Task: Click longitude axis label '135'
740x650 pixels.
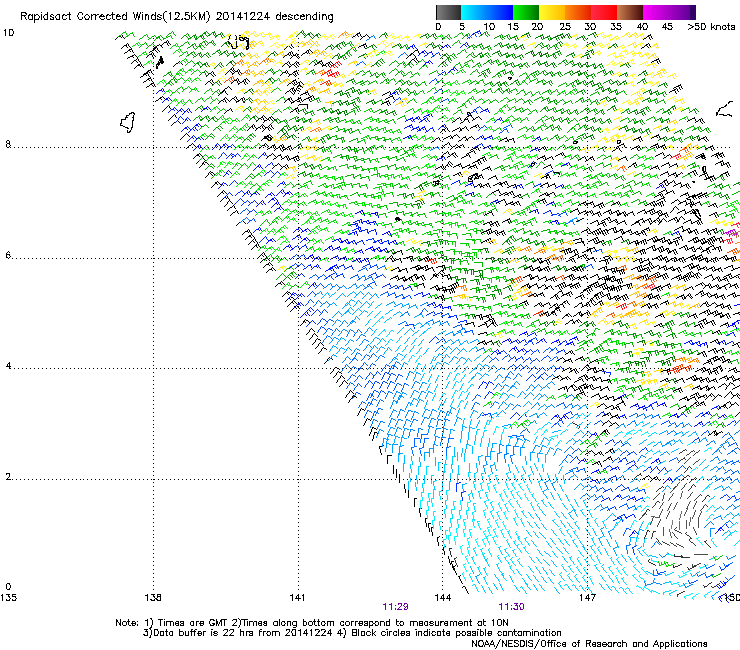Action: tap(8, 598)
